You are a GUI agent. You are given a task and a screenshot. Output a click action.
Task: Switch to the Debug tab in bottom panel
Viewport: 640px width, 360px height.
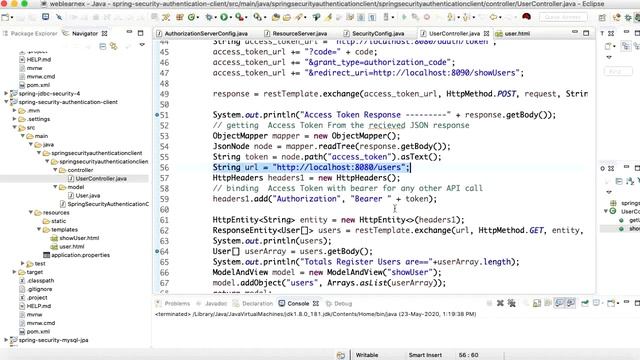pyautogui.click(x=339, y=304)
